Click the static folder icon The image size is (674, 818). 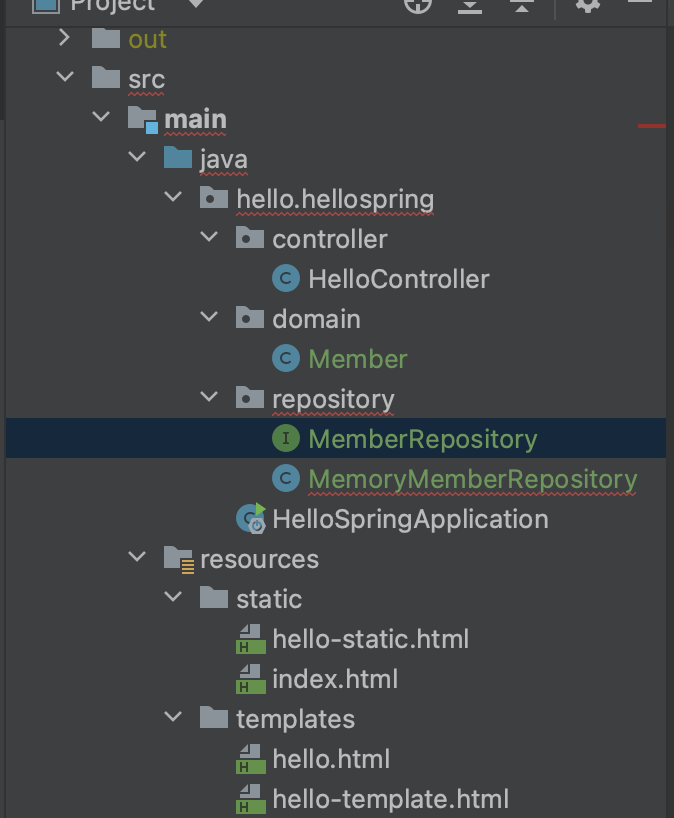tap(214, 597)
